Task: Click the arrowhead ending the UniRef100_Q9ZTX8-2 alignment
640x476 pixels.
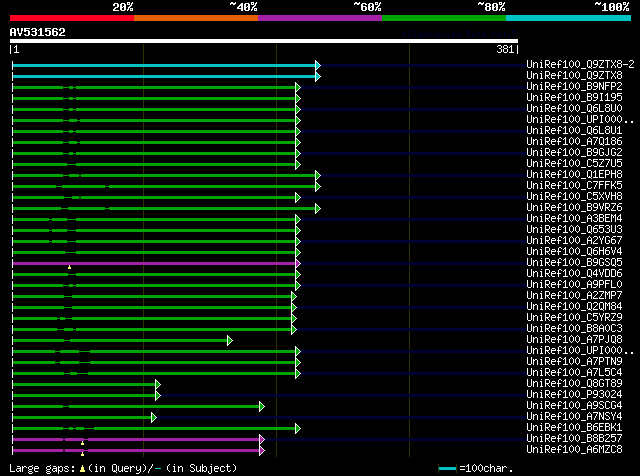Action: coord(318,65)
